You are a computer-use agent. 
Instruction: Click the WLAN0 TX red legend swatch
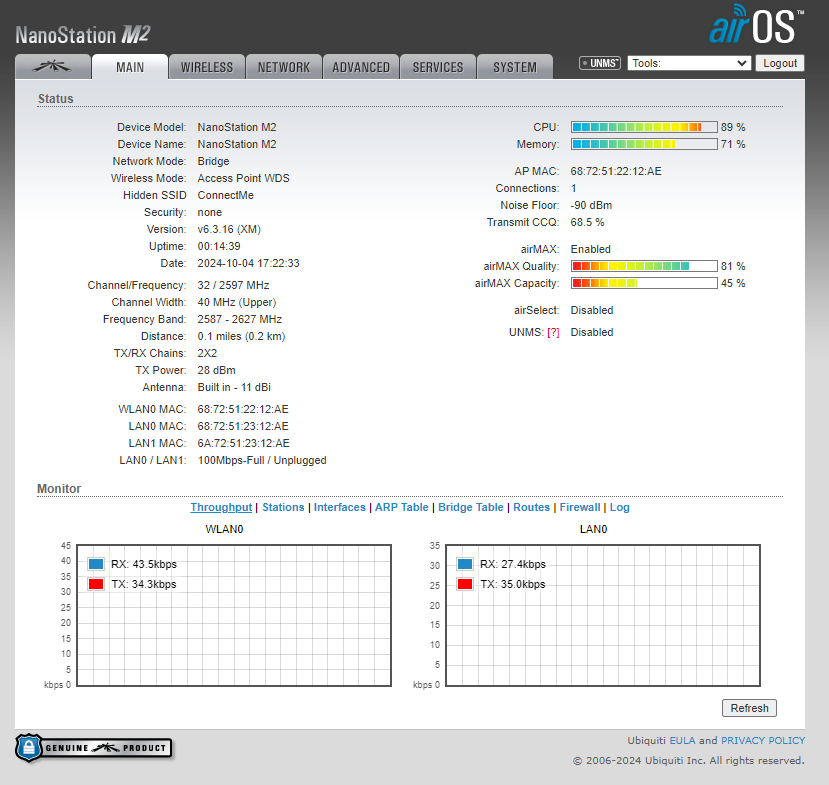[96, 584]
